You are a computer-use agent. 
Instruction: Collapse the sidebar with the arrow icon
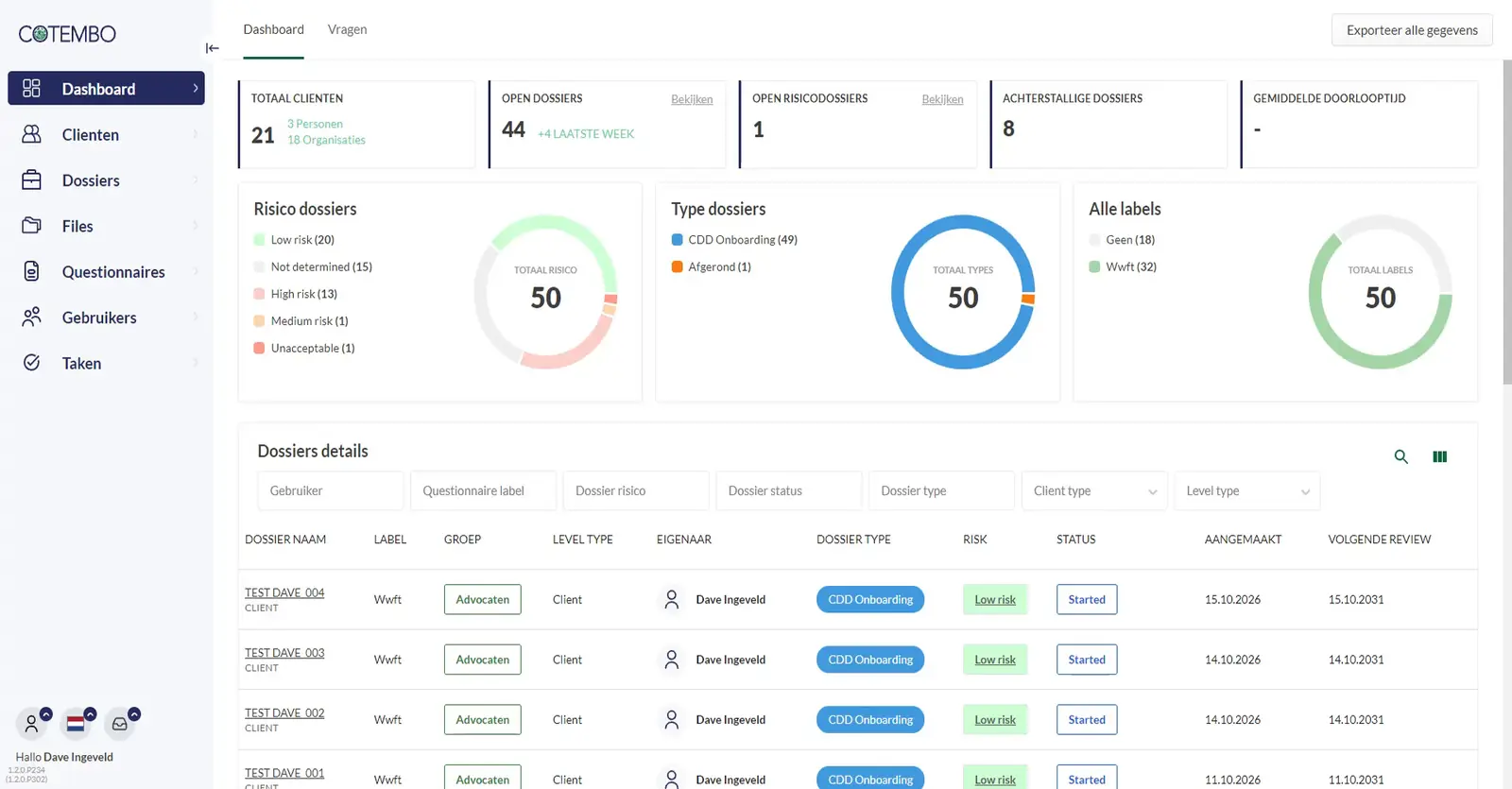point(212,48)
